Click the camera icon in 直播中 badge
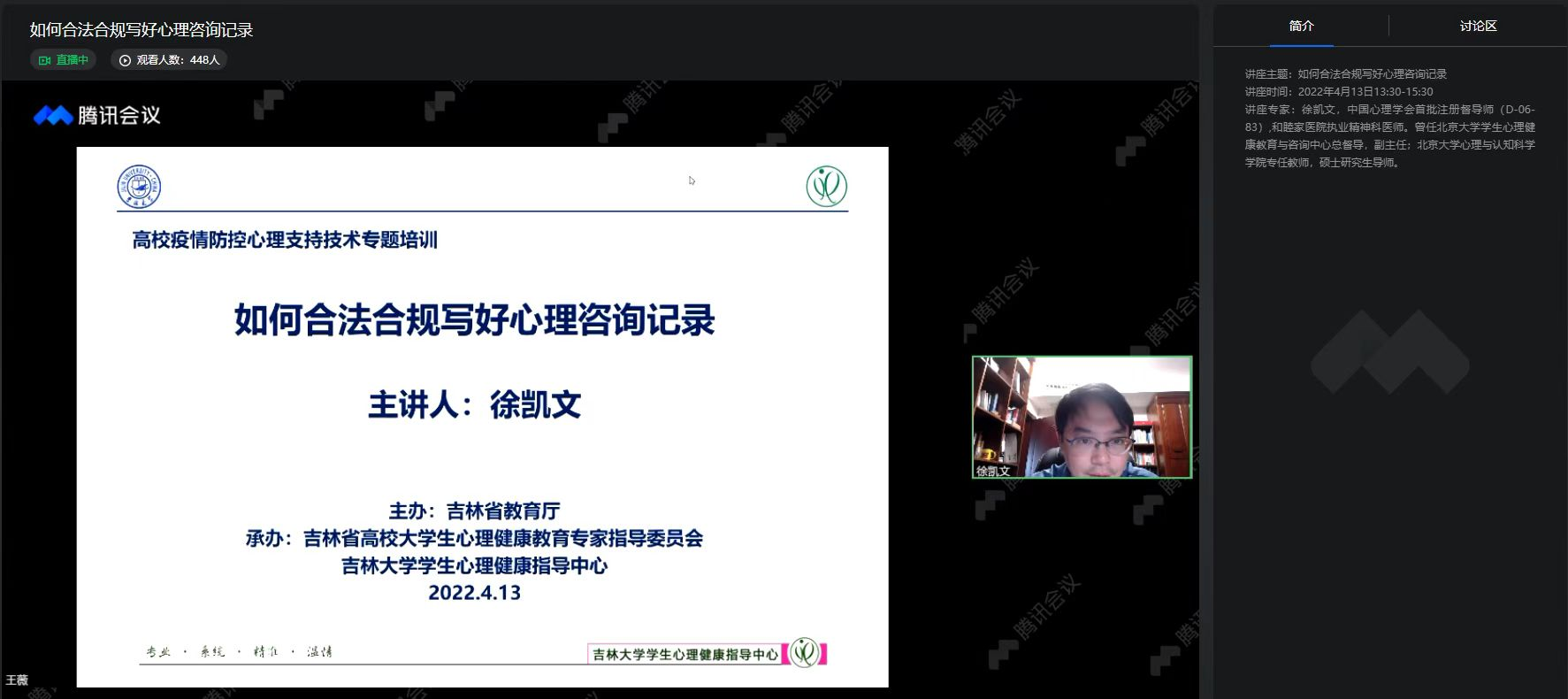Screen dimensions: 1568x699 tap(44, 60)
